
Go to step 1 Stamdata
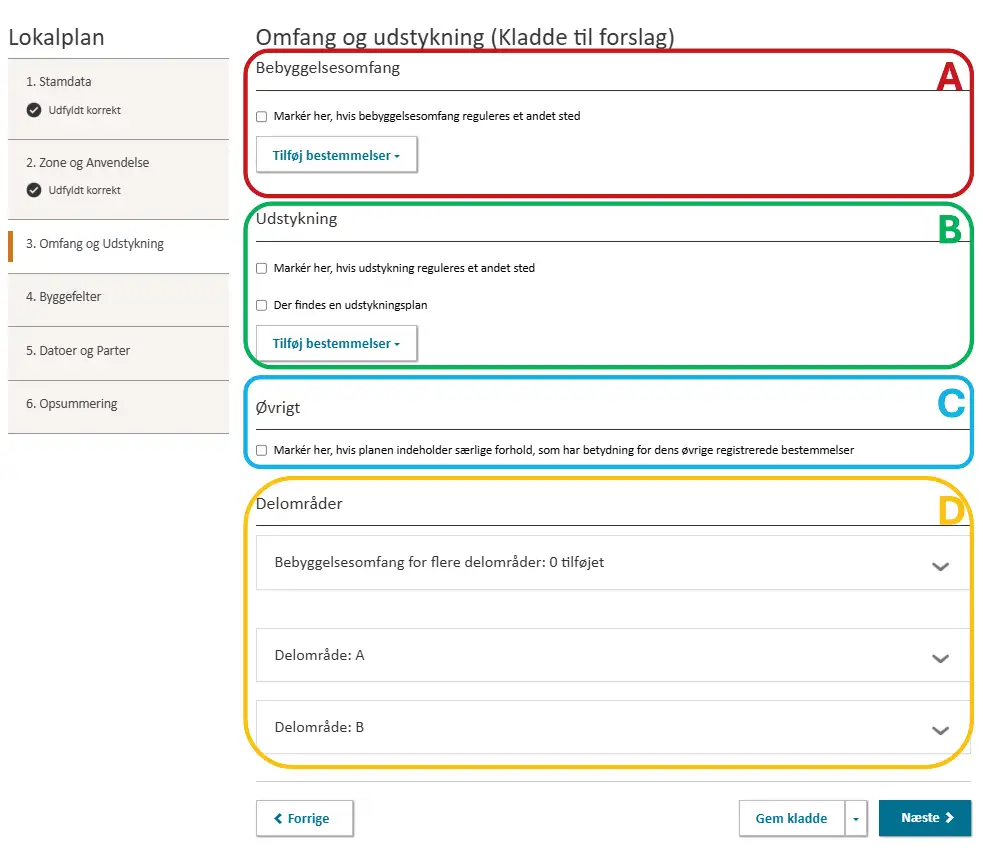[65, 82]
